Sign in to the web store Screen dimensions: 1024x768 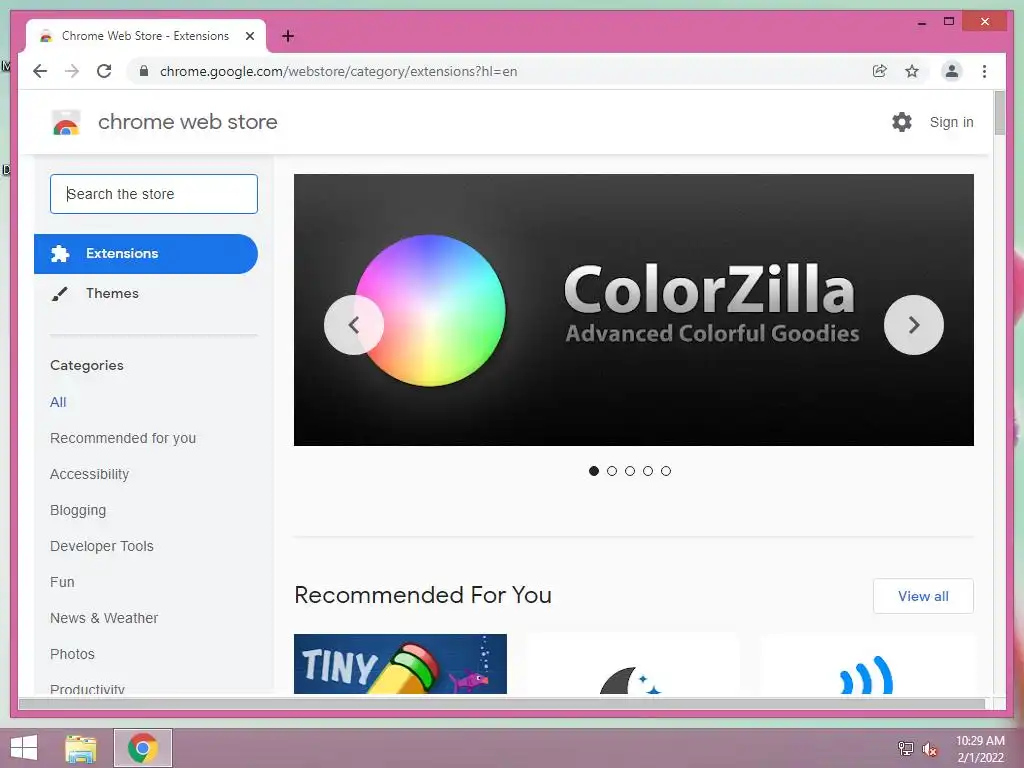952,122
